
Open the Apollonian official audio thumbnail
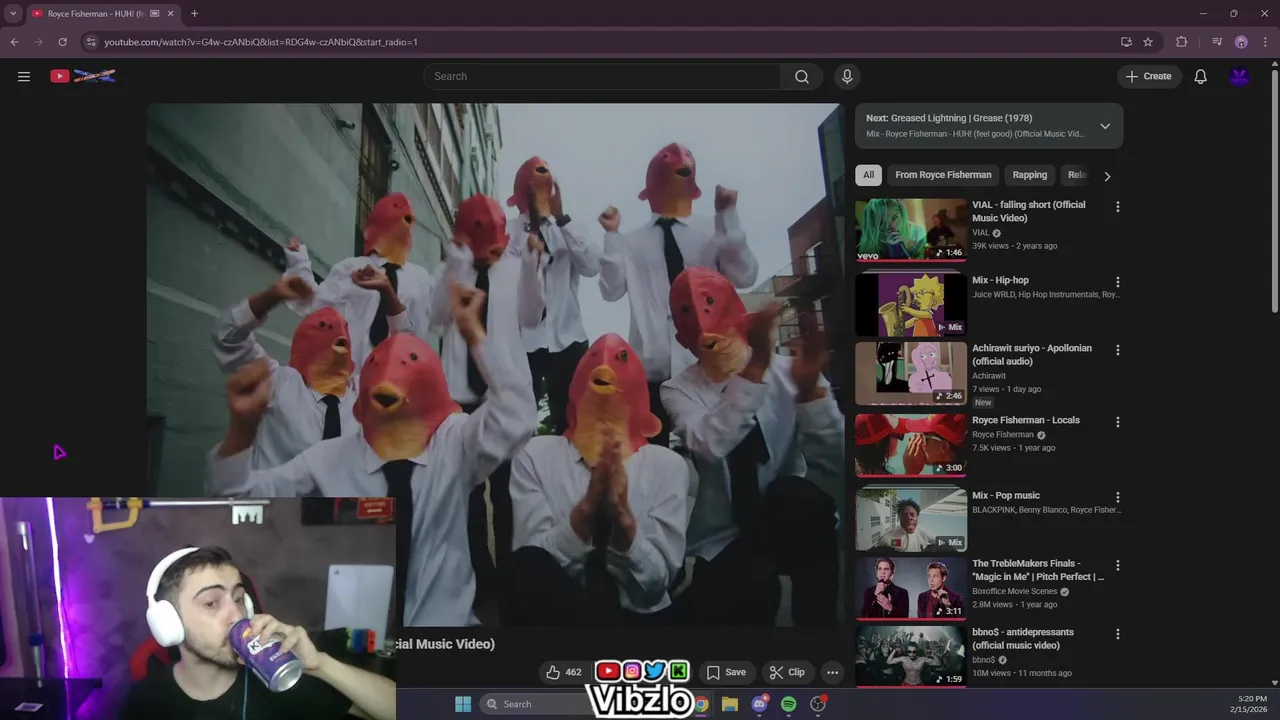point(911,372)
